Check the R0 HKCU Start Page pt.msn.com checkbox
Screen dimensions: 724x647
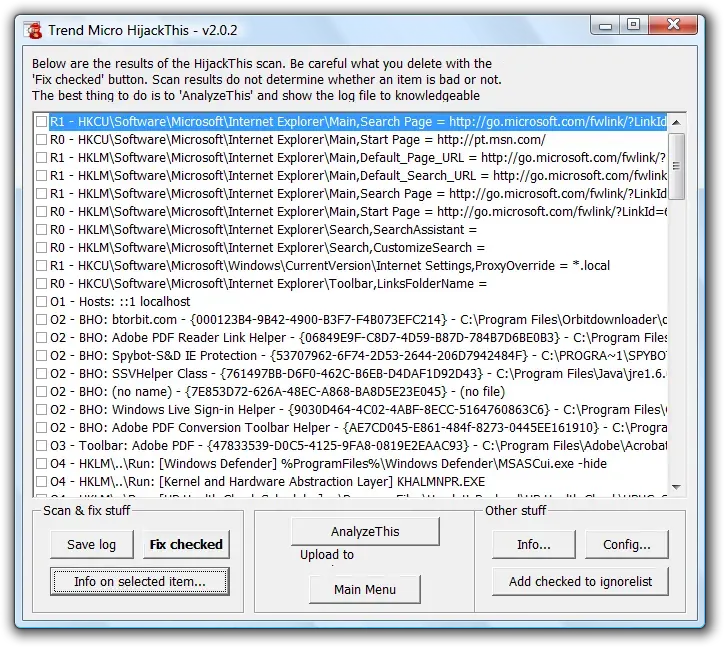click(42, 139)
